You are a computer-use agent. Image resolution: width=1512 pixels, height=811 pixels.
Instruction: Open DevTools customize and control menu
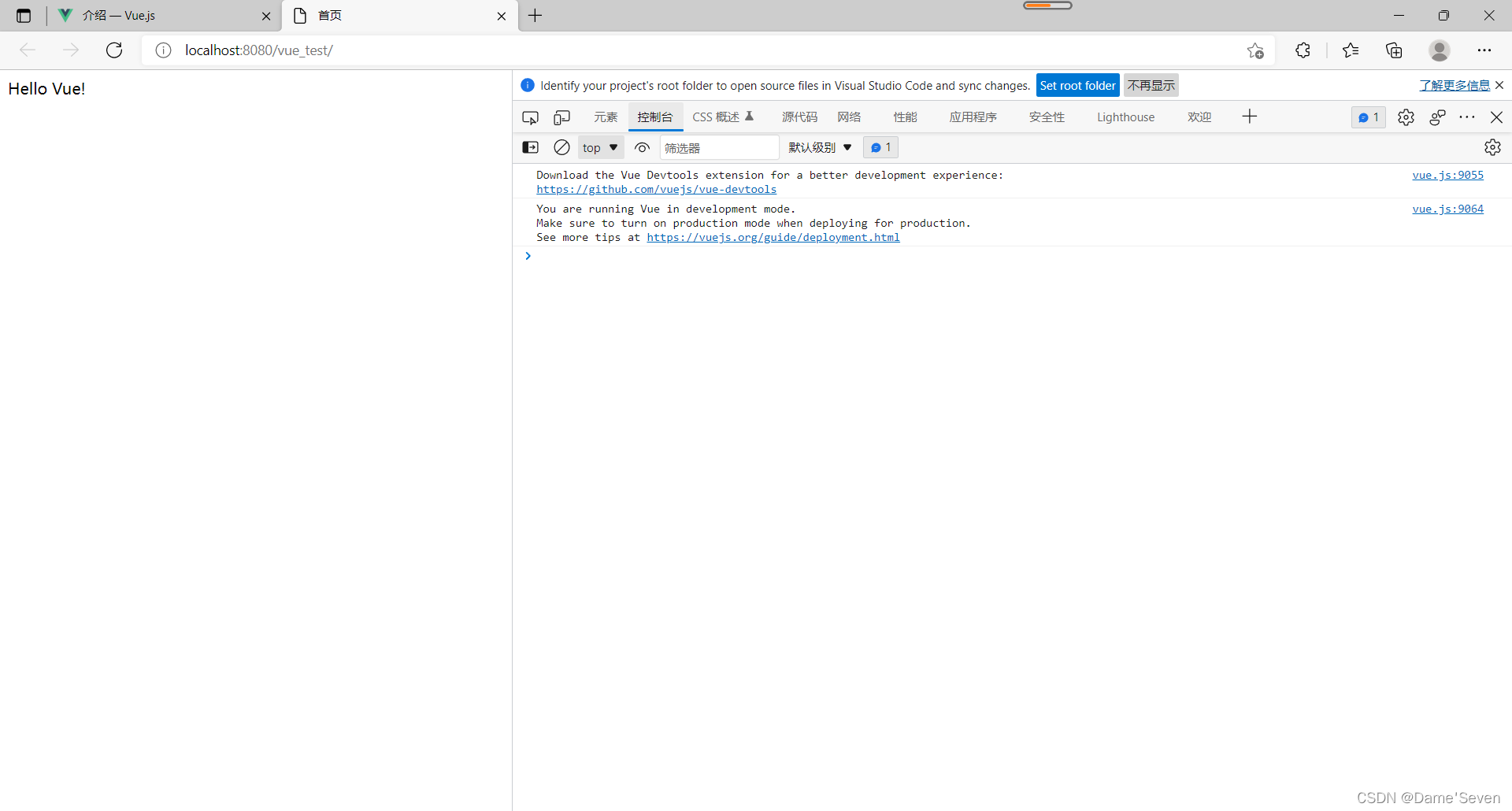tap(1467, 117)
